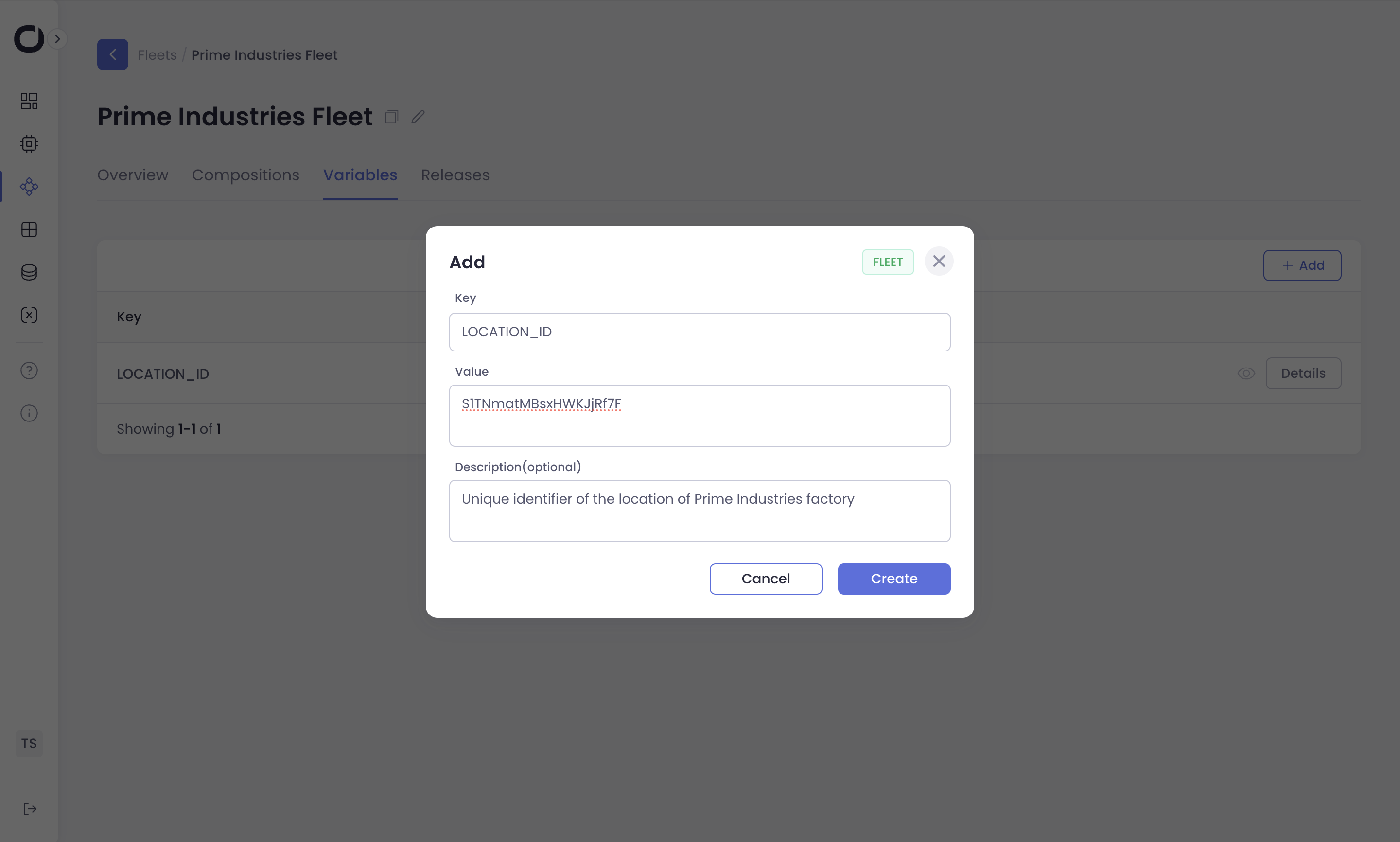
Task: Open the devices chip icon in sidebar
Action: coord(29,143)
